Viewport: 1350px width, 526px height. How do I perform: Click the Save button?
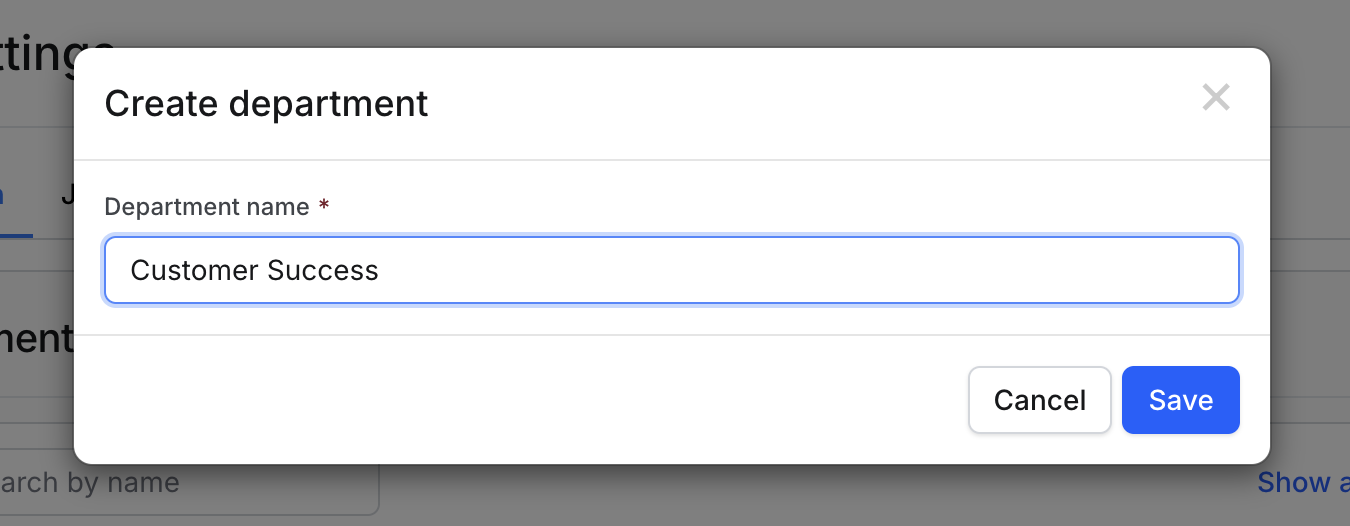1181,400
